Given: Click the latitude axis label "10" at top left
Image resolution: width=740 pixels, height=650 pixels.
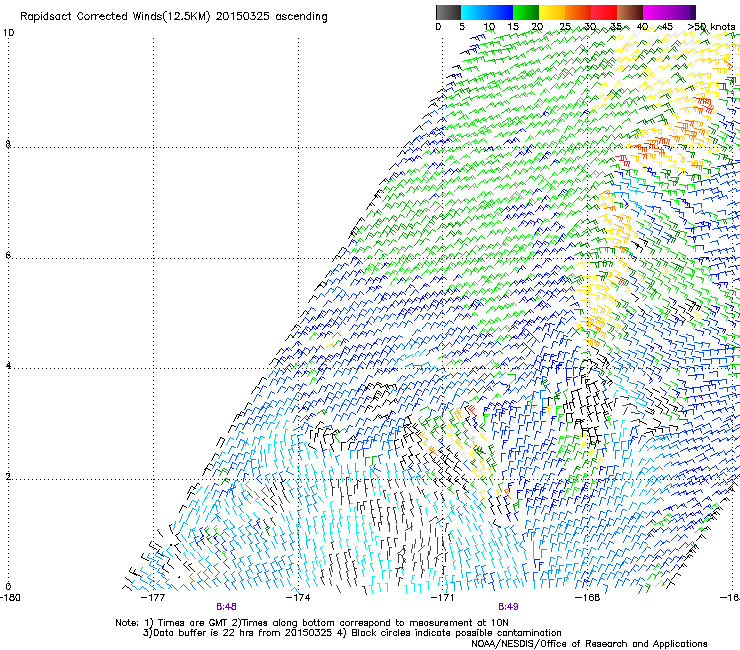Looking at the screenshot, I should [8, 33].
